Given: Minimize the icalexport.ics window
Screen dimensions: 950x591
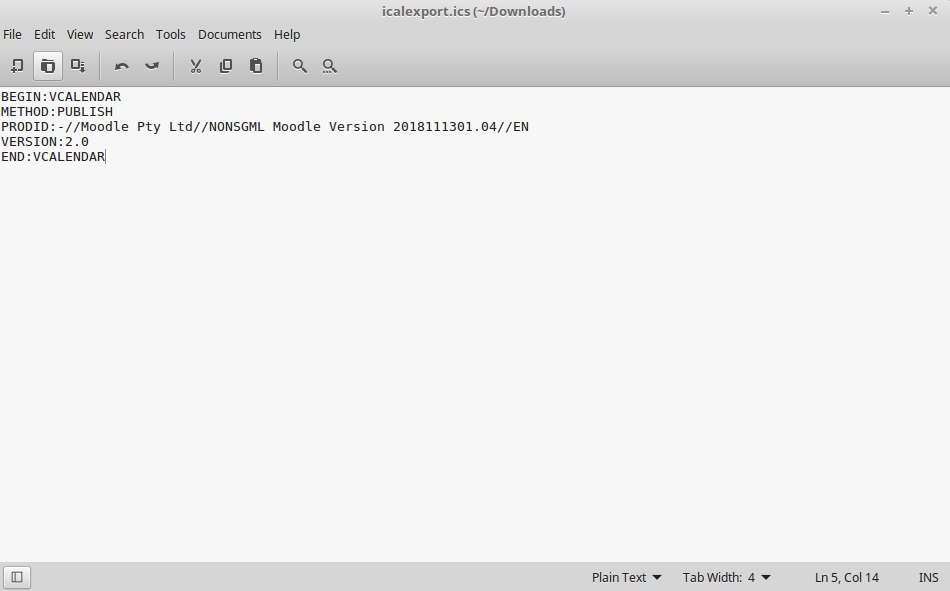Looking at the screenshot, I should pos(885,12).
